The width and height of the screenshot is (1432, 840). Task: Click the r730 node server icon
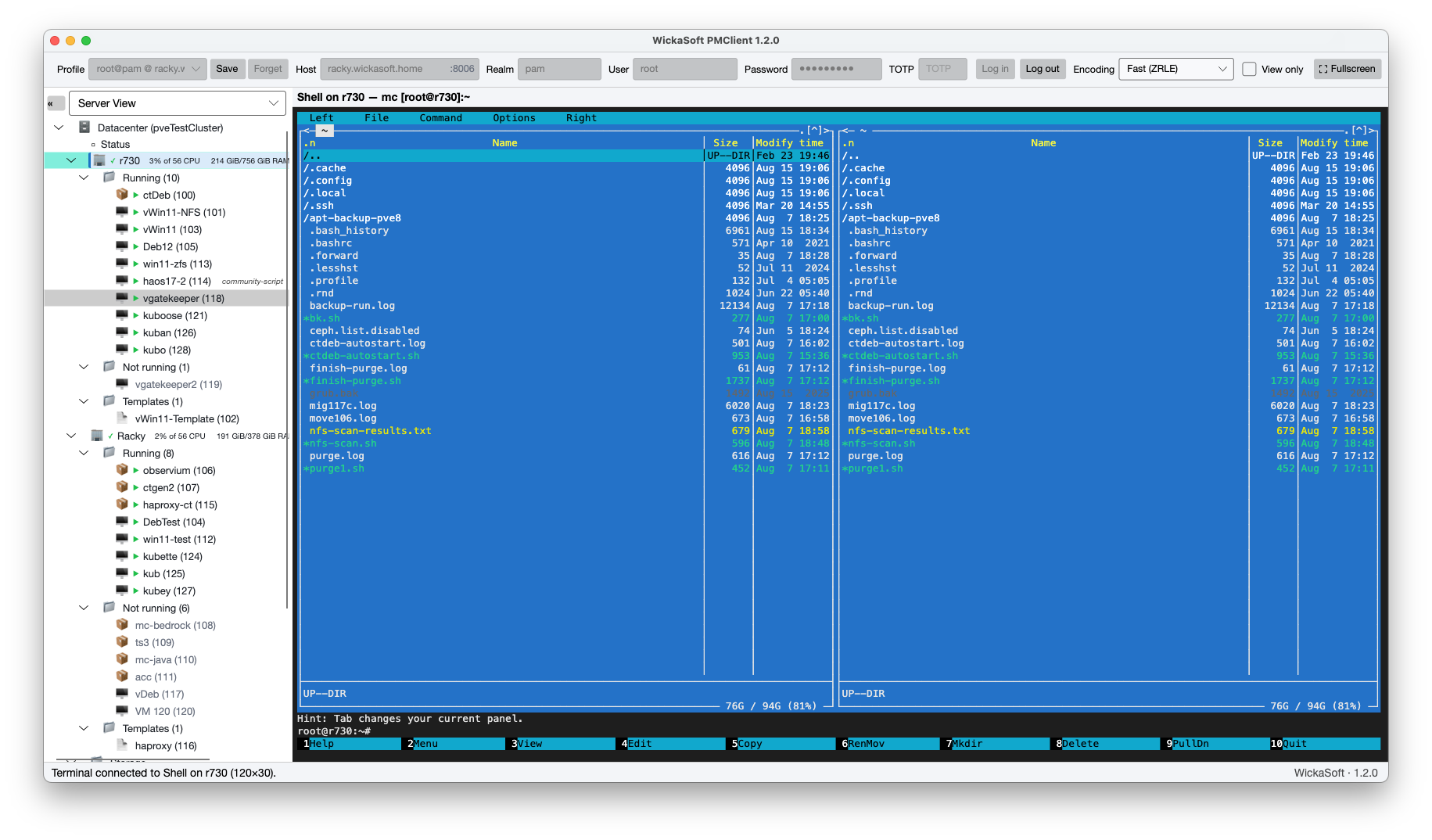point(99,160)
